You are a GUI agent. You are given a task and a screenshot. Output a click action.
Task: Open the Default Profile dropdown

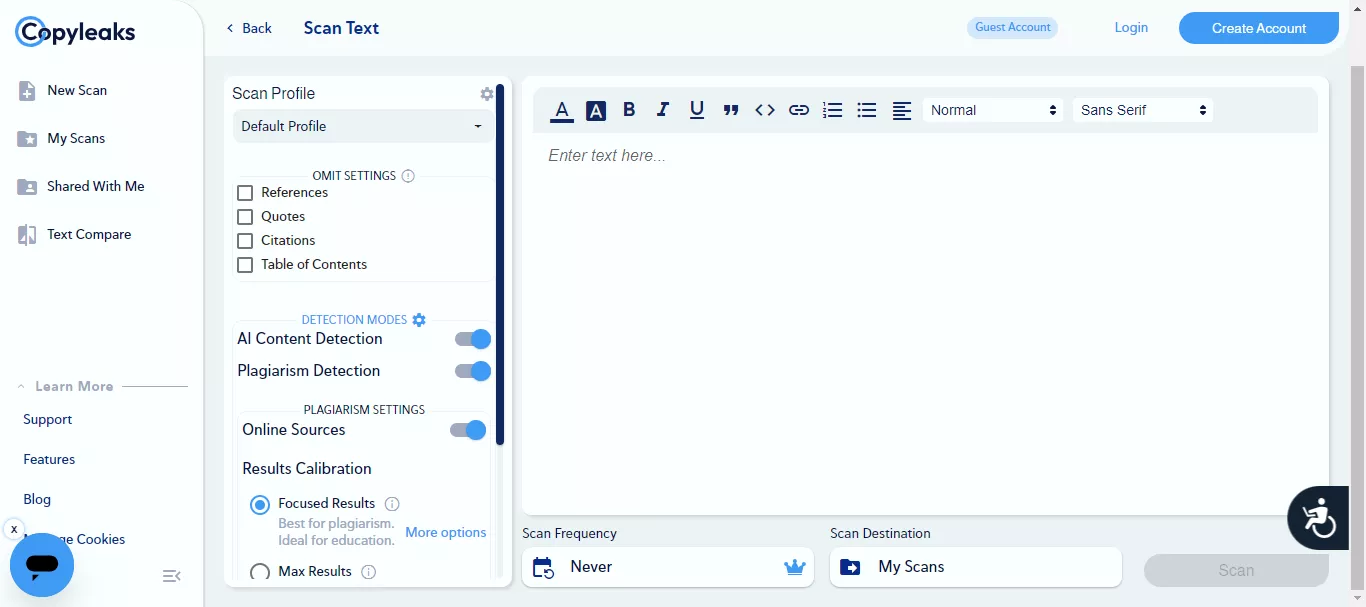click(x=361, y=126)
